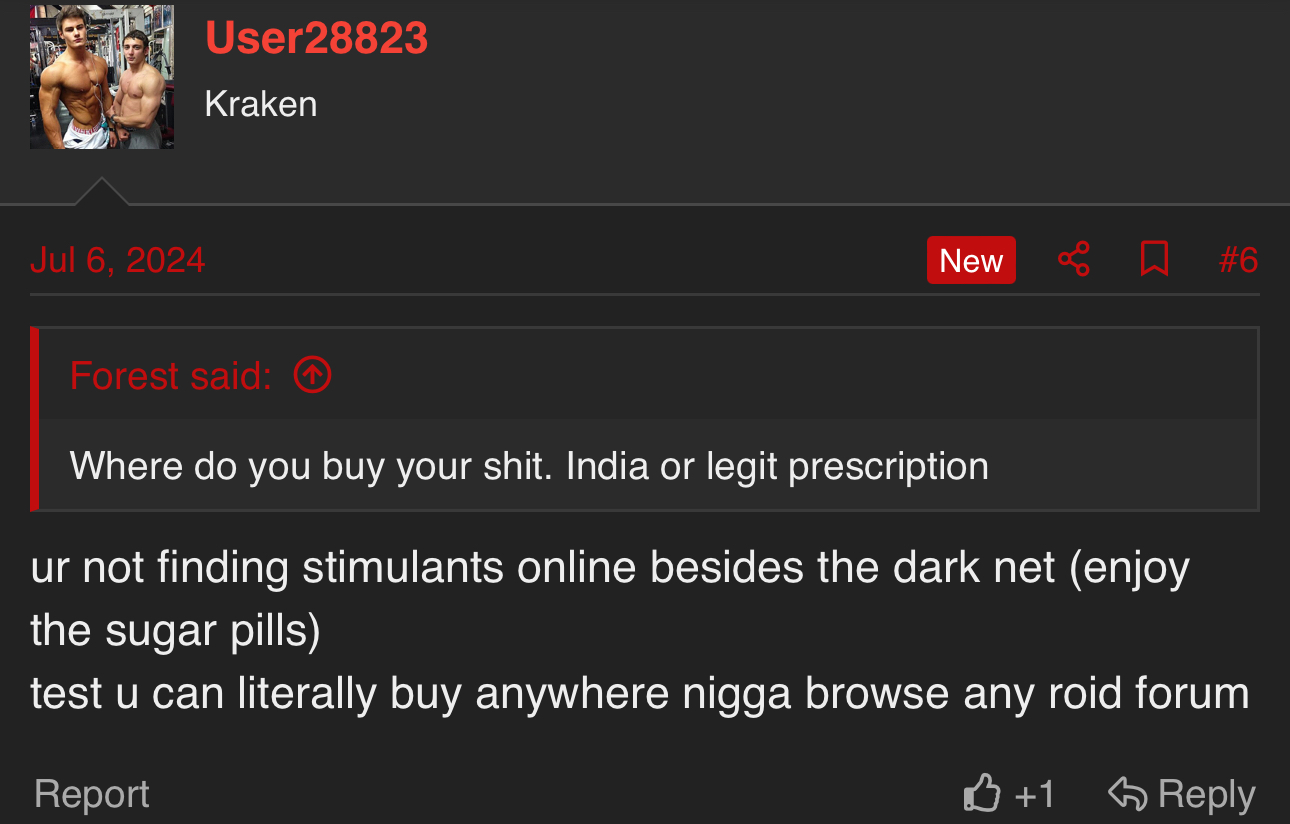Click the Kraken user title
1290x824 pixels.
coord(261,104)
